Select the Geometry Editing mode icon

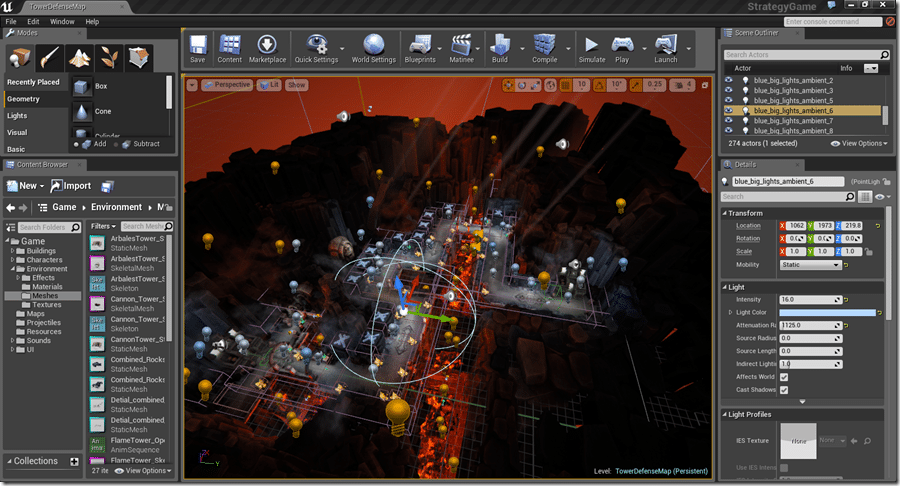coord(138,57)
